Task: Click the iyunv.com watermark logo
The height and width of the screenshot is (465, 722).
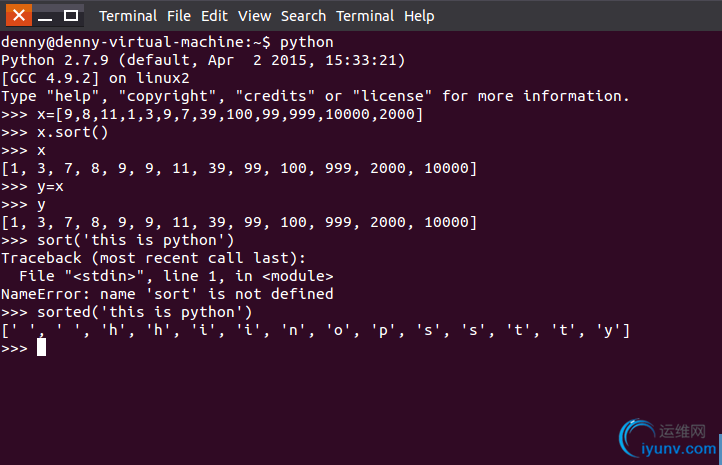Action: 668,438
